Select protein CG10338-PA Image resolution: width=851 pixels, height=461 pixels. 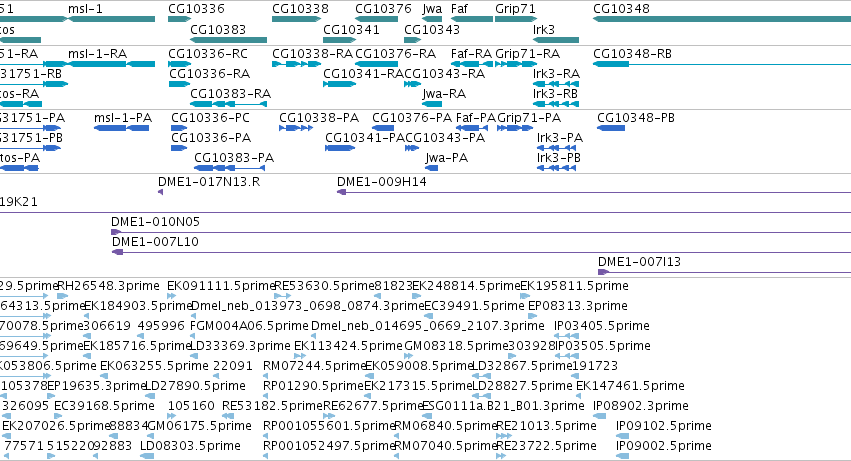[296, 128]
